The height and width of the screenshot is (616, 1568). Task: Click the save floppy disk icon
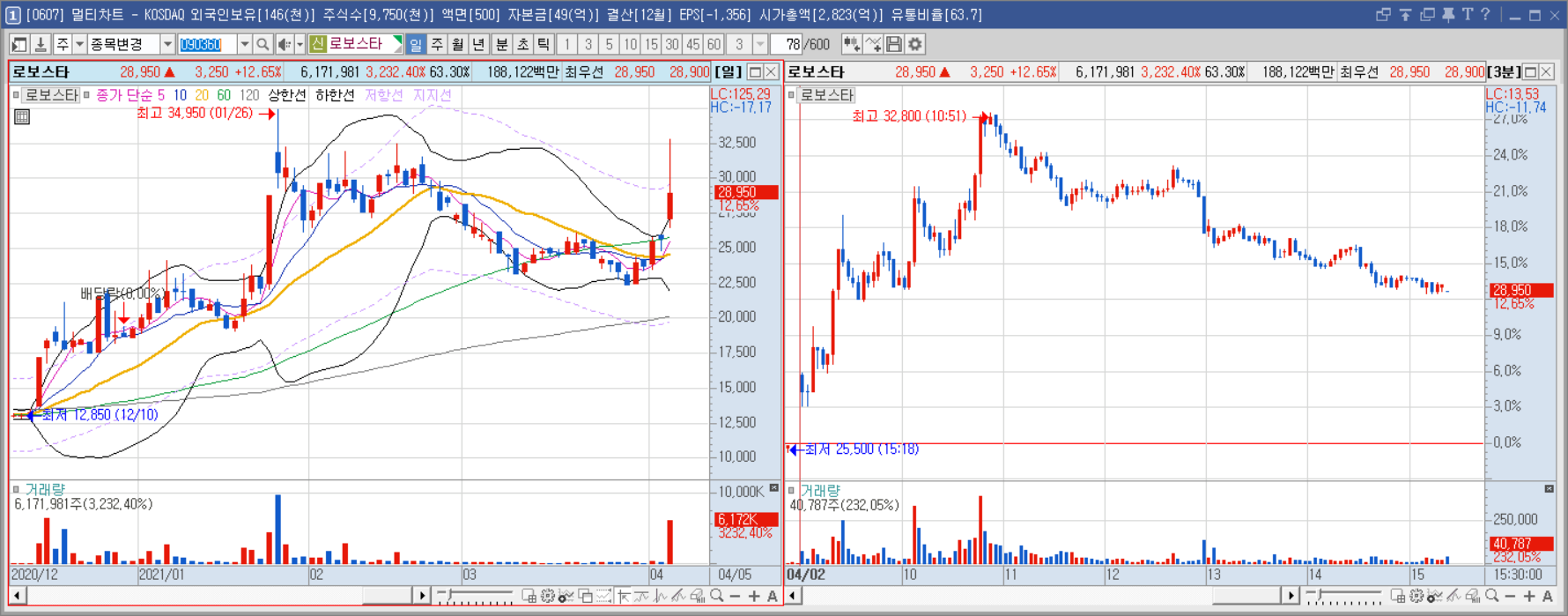click(894, 44)
